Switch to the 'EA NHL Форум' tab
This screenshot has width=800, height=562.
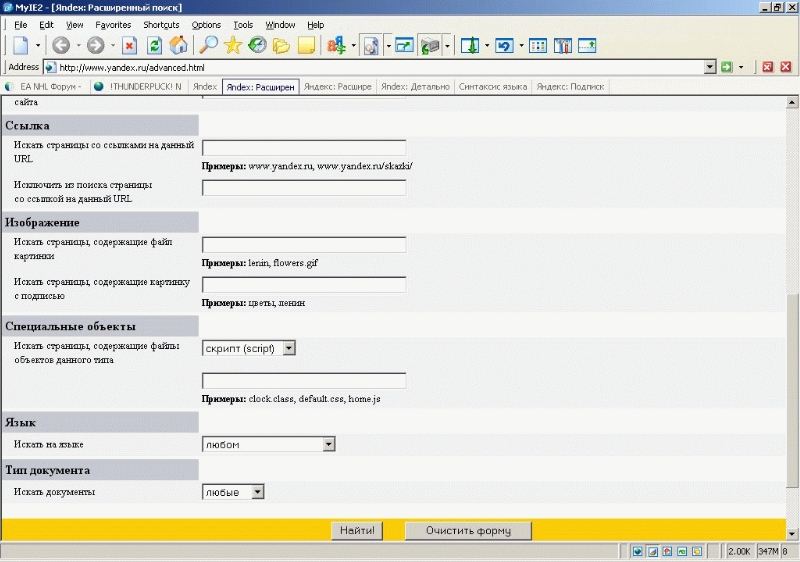click(x=45, y=87)
